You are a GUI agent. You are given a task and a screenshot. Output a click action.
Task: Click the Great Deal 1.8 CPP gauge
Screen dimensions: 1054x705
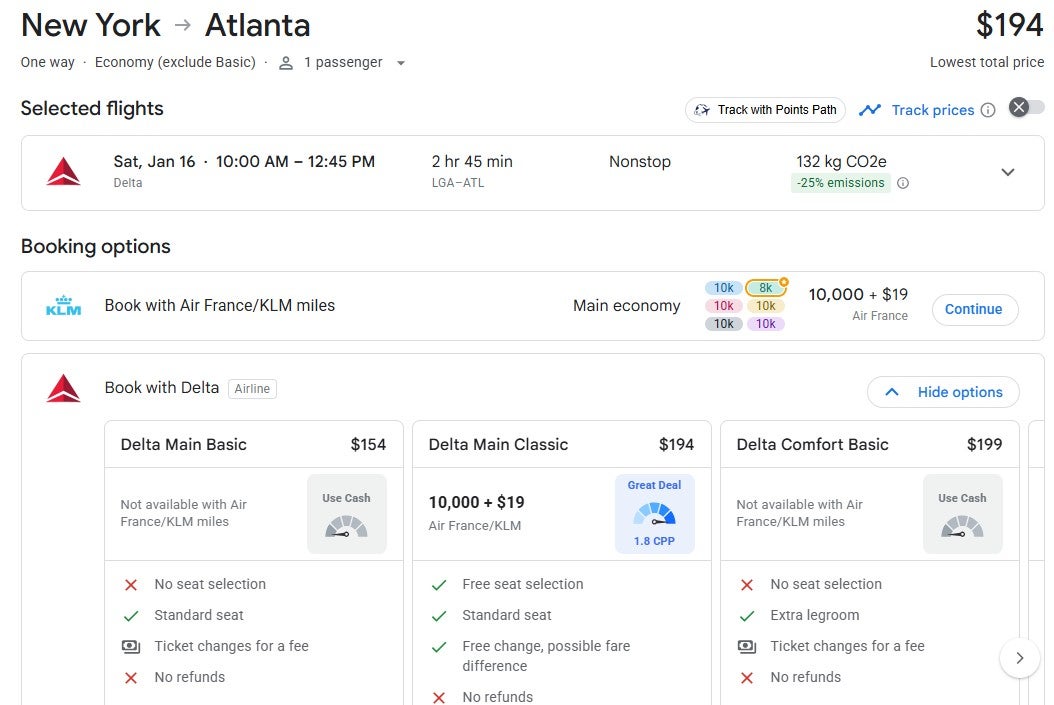[x=654, y=514]
